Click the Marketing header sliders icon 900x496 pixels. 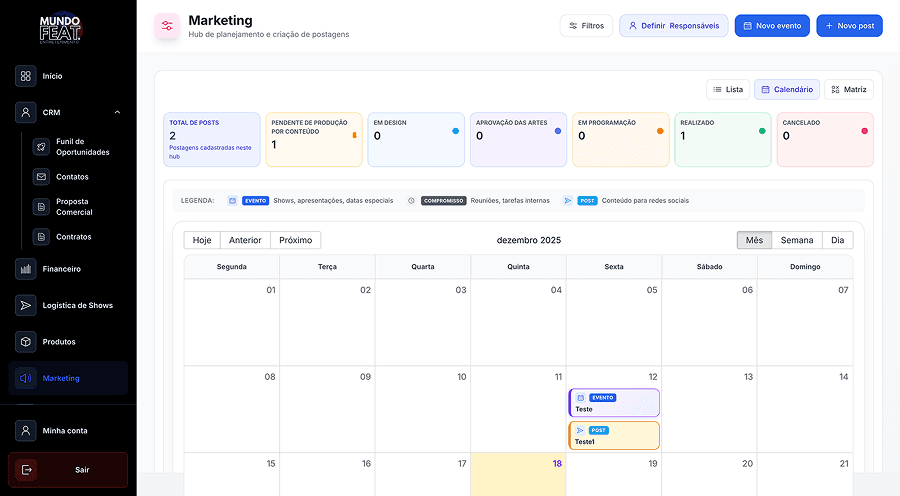tap(167, 26)
